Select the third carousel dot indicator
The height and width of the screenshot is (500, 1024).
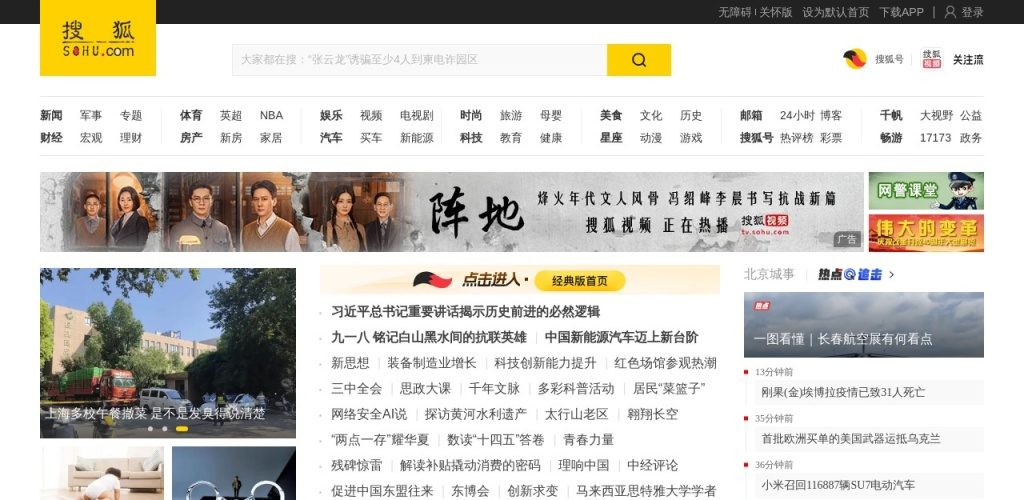pyautogui.click(x=182, y=429)
